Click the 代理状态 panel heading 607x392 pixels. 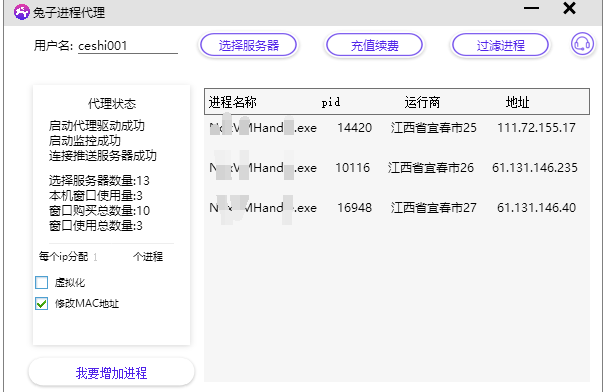tap(112, 104)
